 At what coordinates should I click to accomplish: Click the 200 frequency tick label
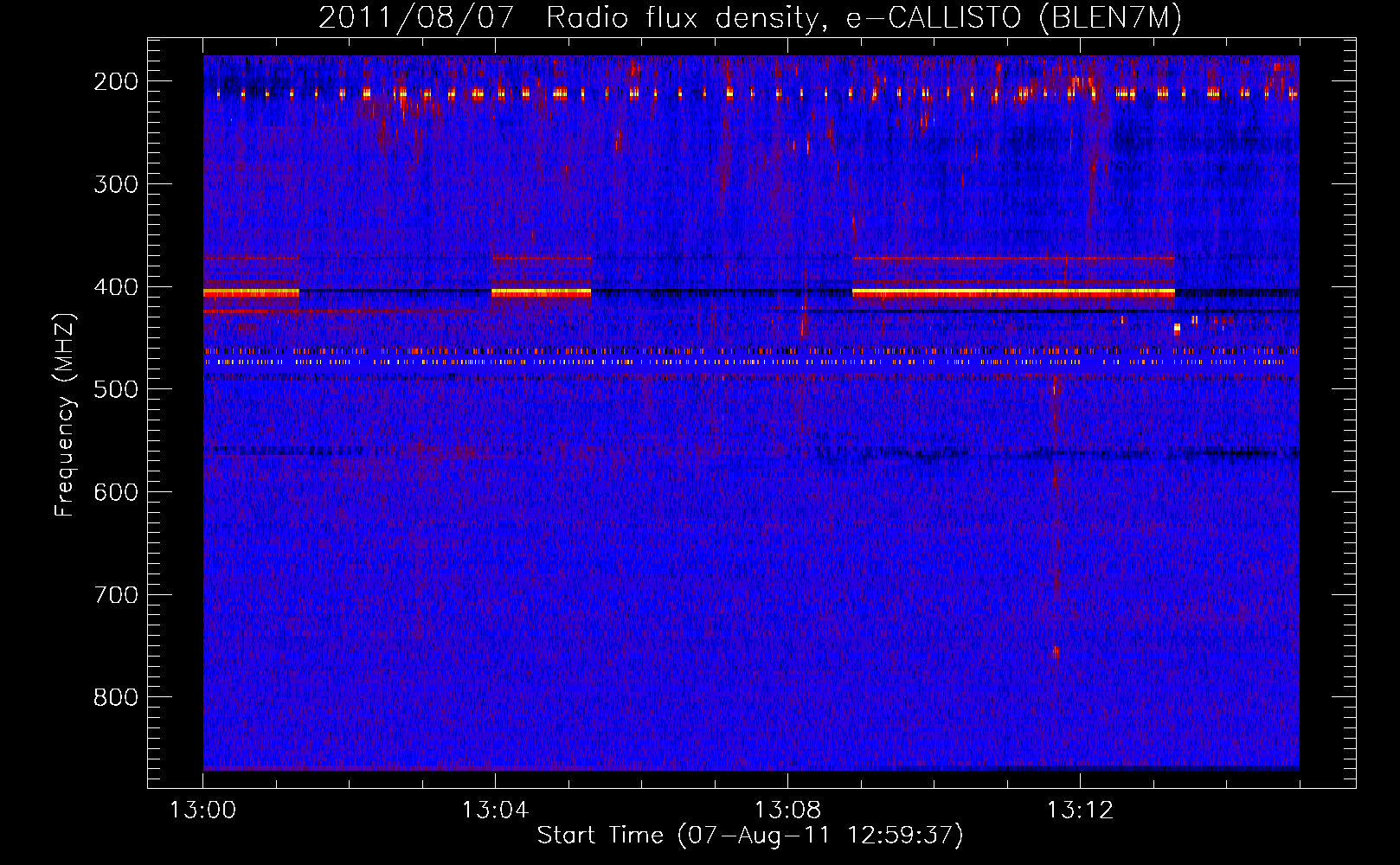116,81
